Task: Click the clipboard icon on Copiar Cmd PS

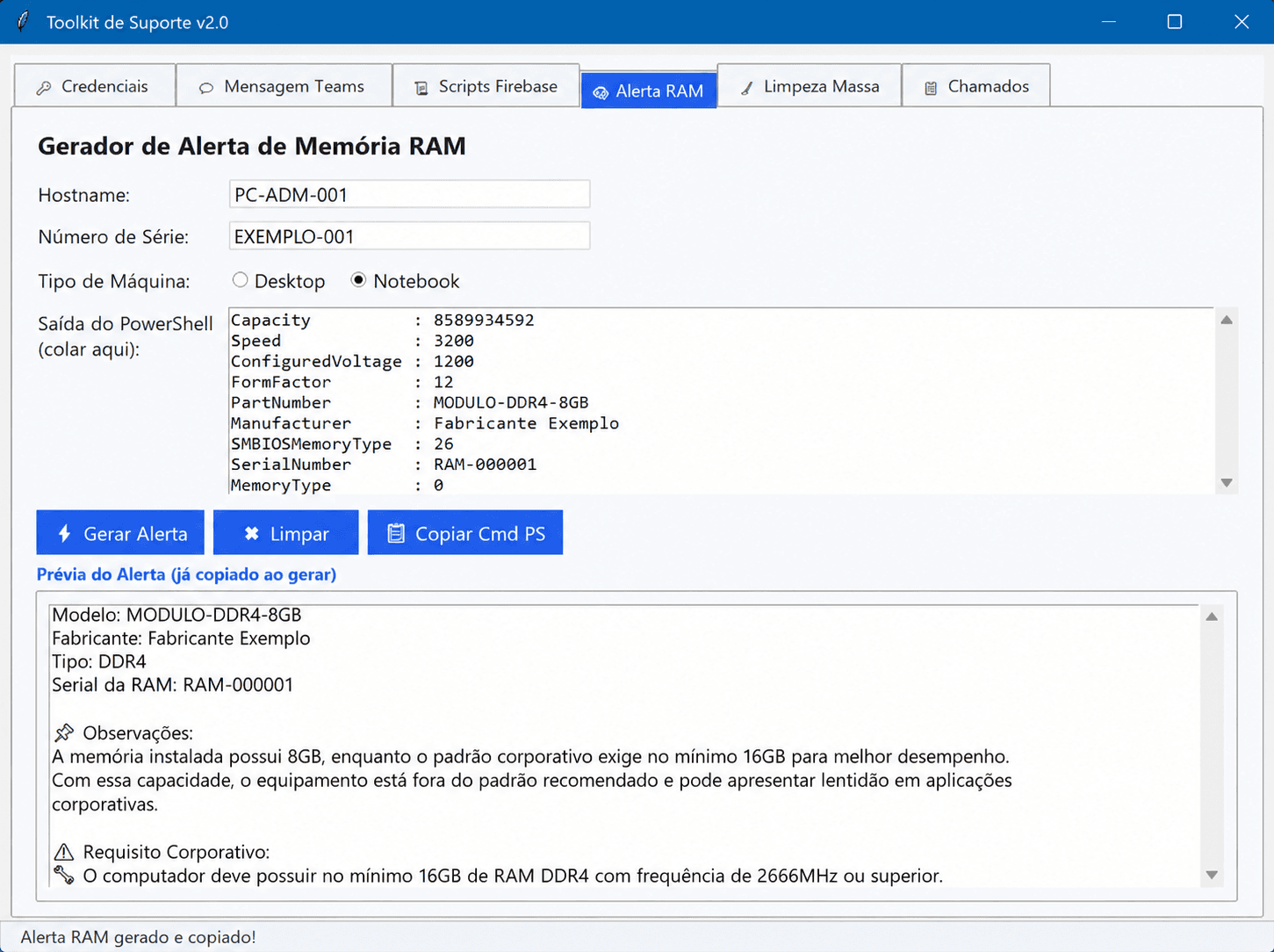Action: pos(396,533)
